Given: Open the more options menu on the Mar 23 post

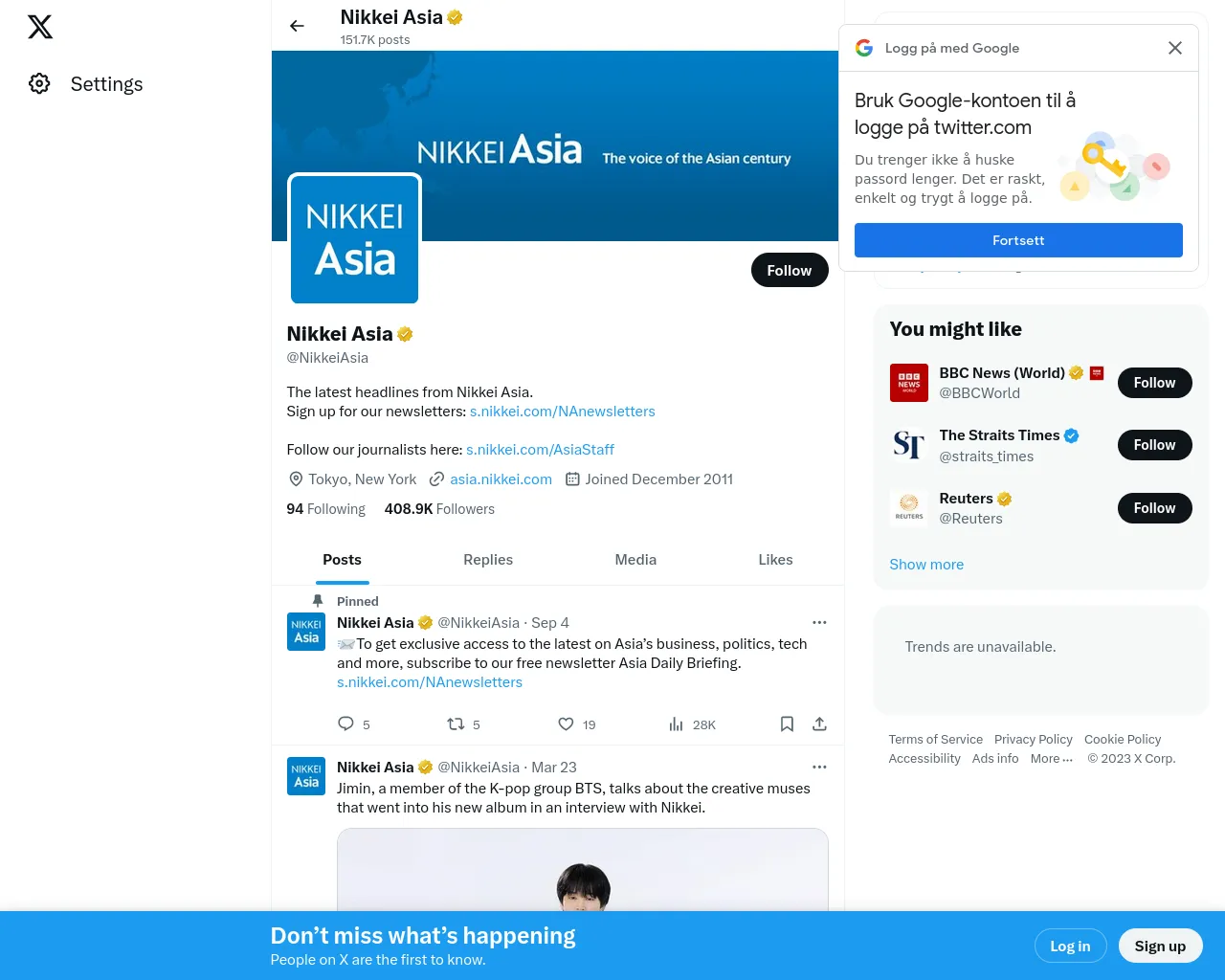Looking at the screenshot, I should tap(819, 767).
